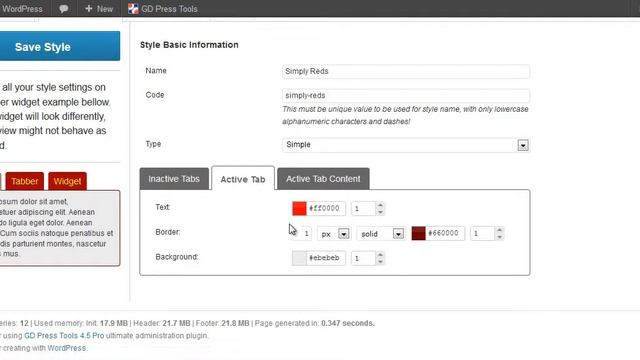
Task: Open the Border unit px dropdown
Action: pyautogui.click(x=334, y=234)
